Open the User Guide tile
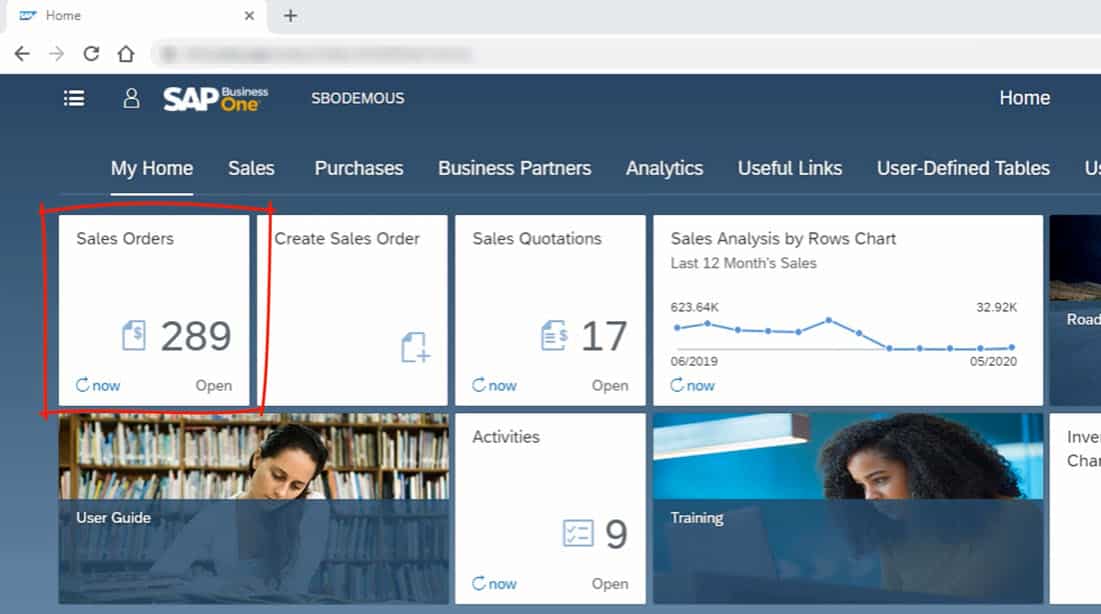 coord(253,508)
